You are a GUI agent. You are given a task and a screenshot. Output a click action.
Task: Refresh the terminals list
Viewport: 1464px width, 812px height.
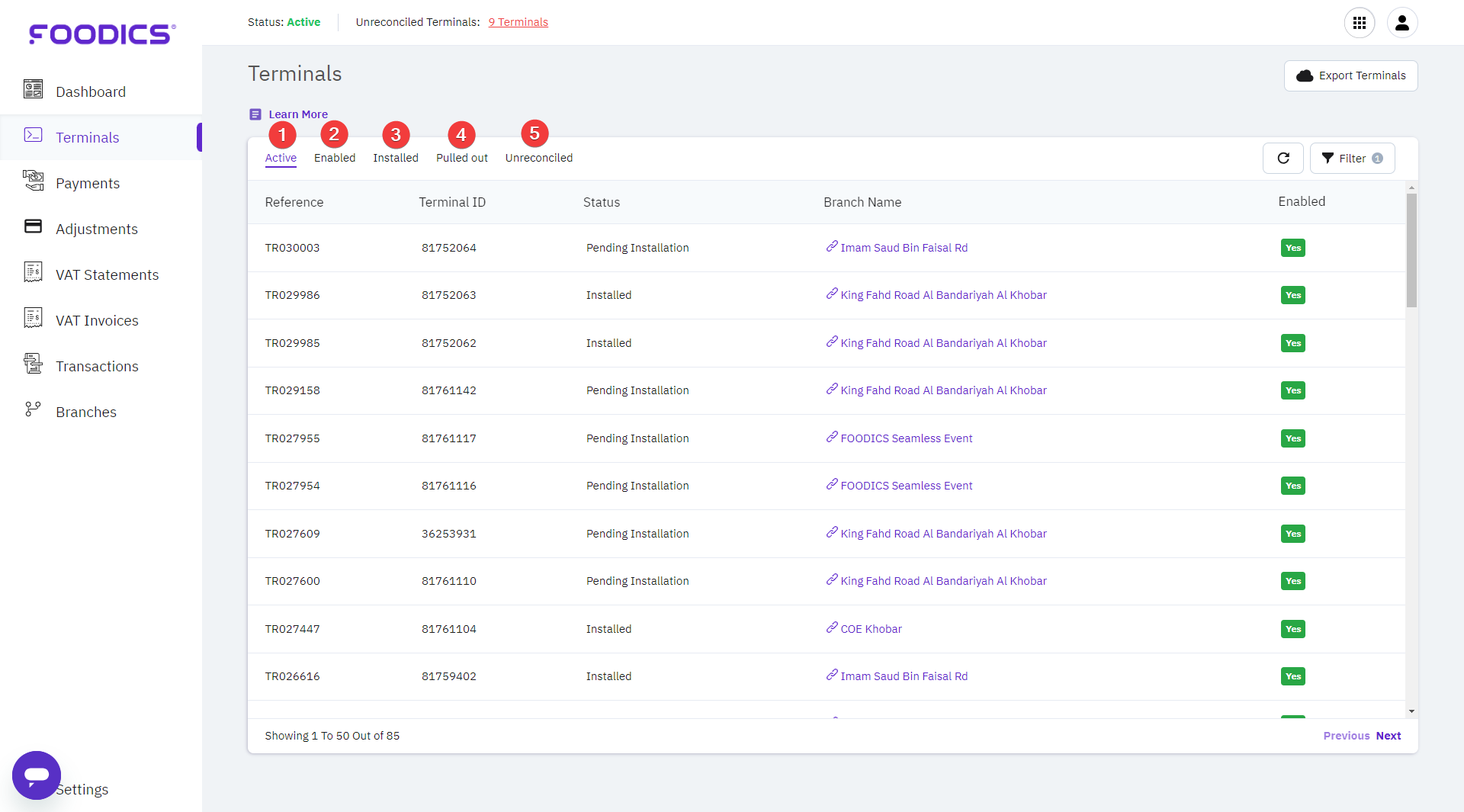(1283, 158)
